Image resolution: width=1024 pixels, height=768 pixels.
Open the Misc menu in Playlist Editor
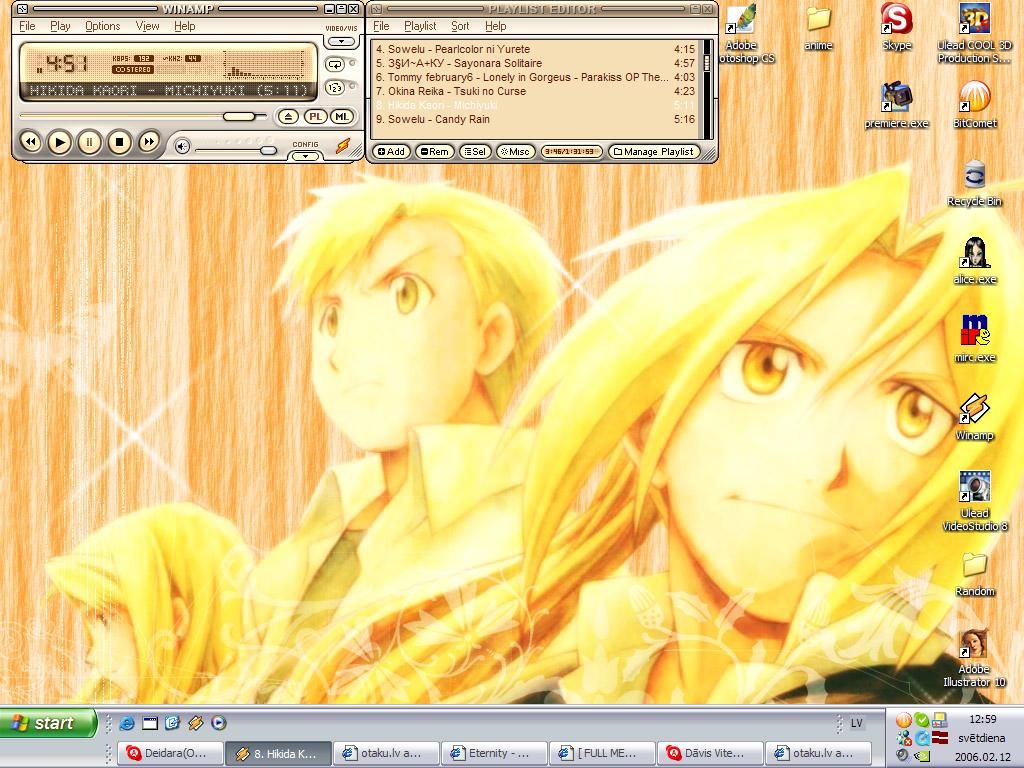click(515, 152)
